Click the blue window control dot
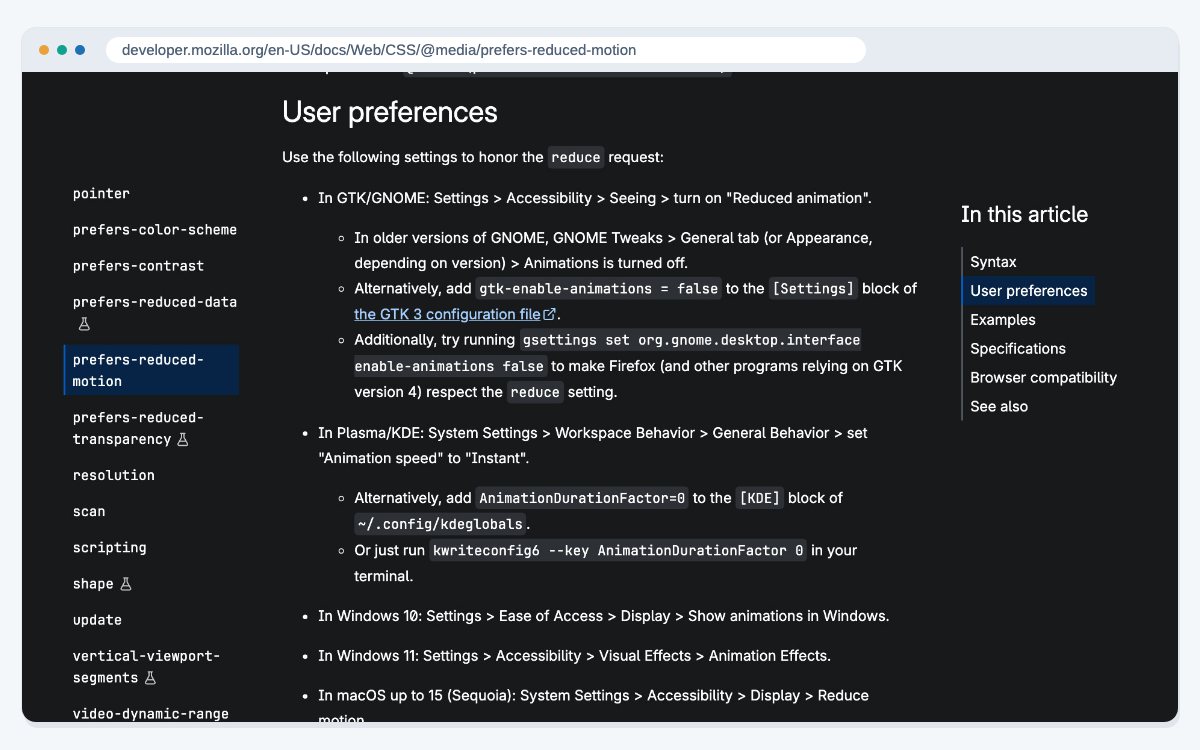The image size is (1200, 750). pyautogui.click(x=80, y=50)
